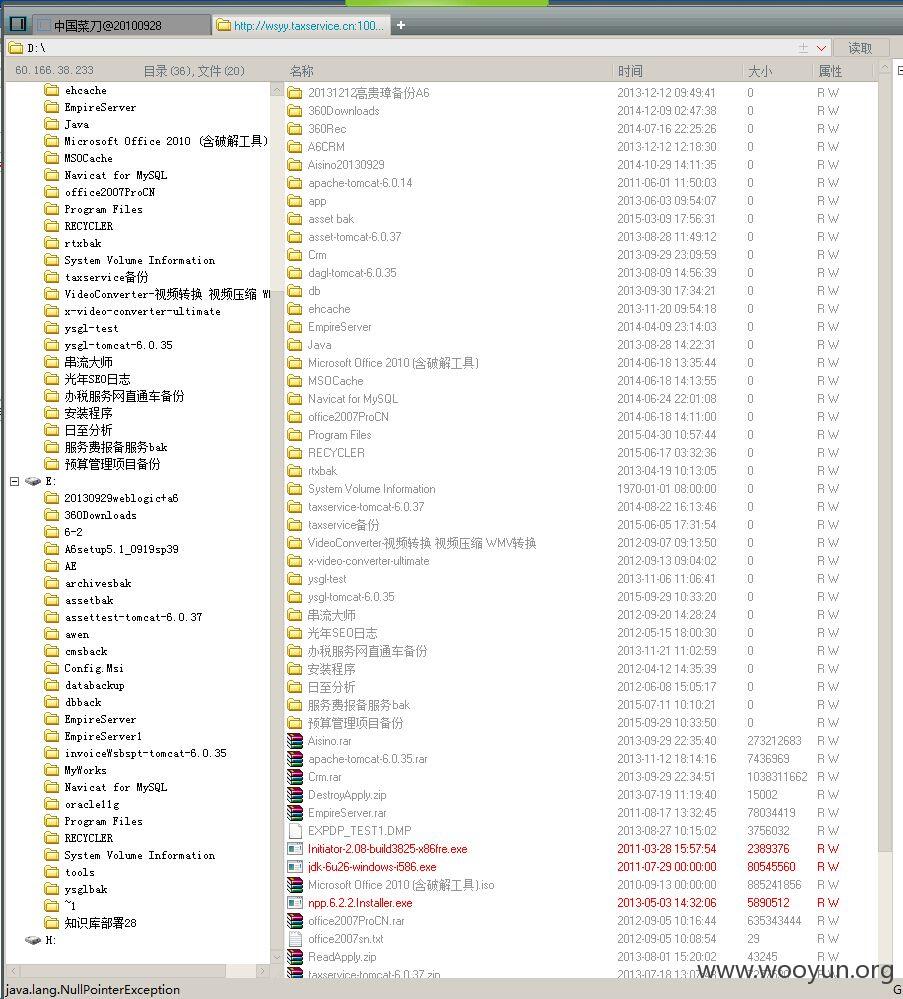Click ysgl-tomcat-6.0.35 folder in left tree
903x999 pixels.
point(119,345)
